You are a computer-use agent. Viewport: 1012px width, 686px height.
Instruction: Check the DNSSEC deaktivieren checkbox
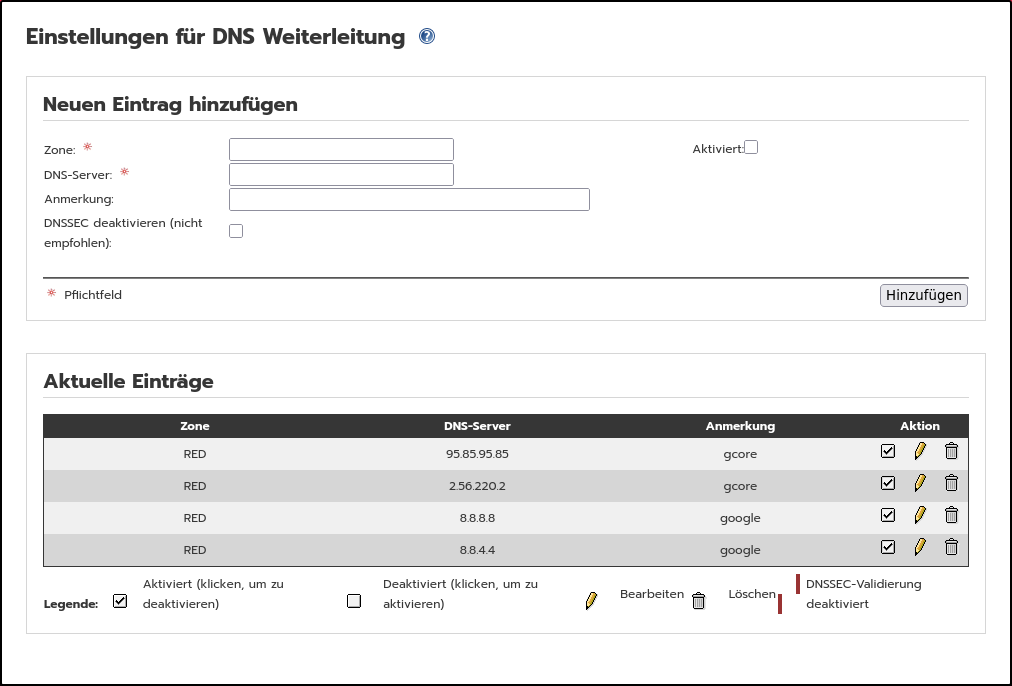[x=236, y=231]
